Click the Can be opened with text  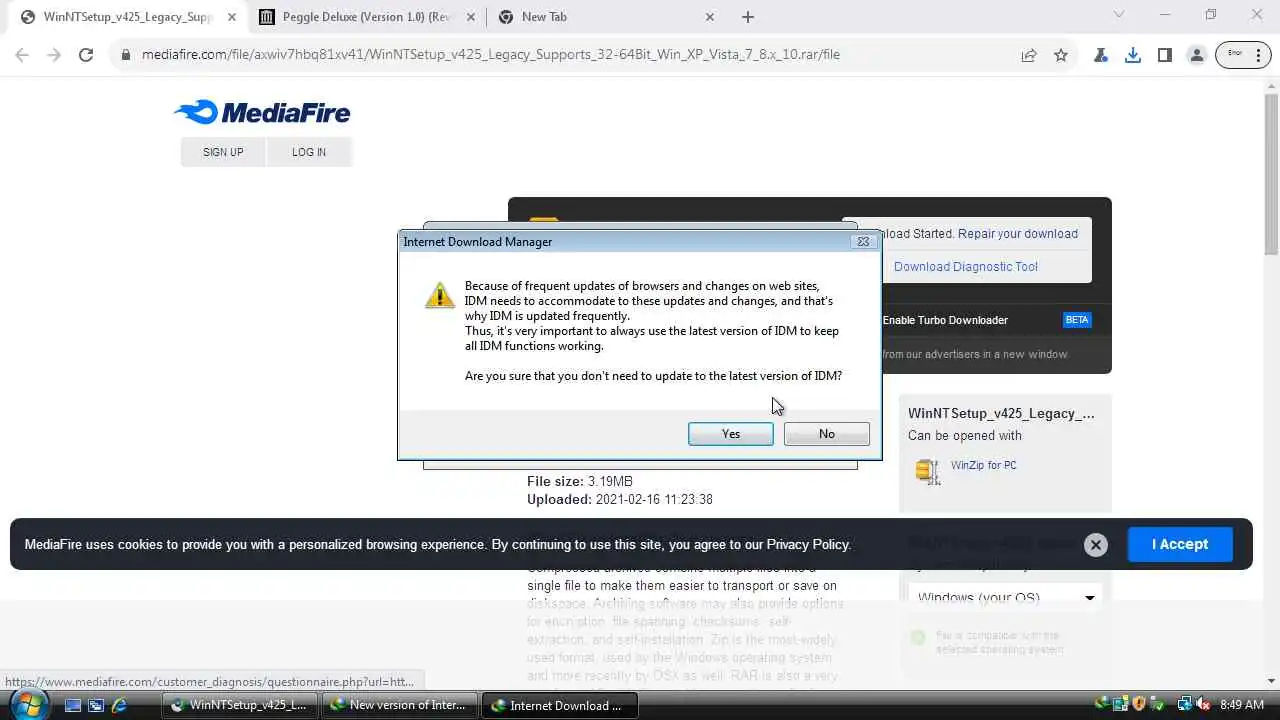click(x=965, y=435)
